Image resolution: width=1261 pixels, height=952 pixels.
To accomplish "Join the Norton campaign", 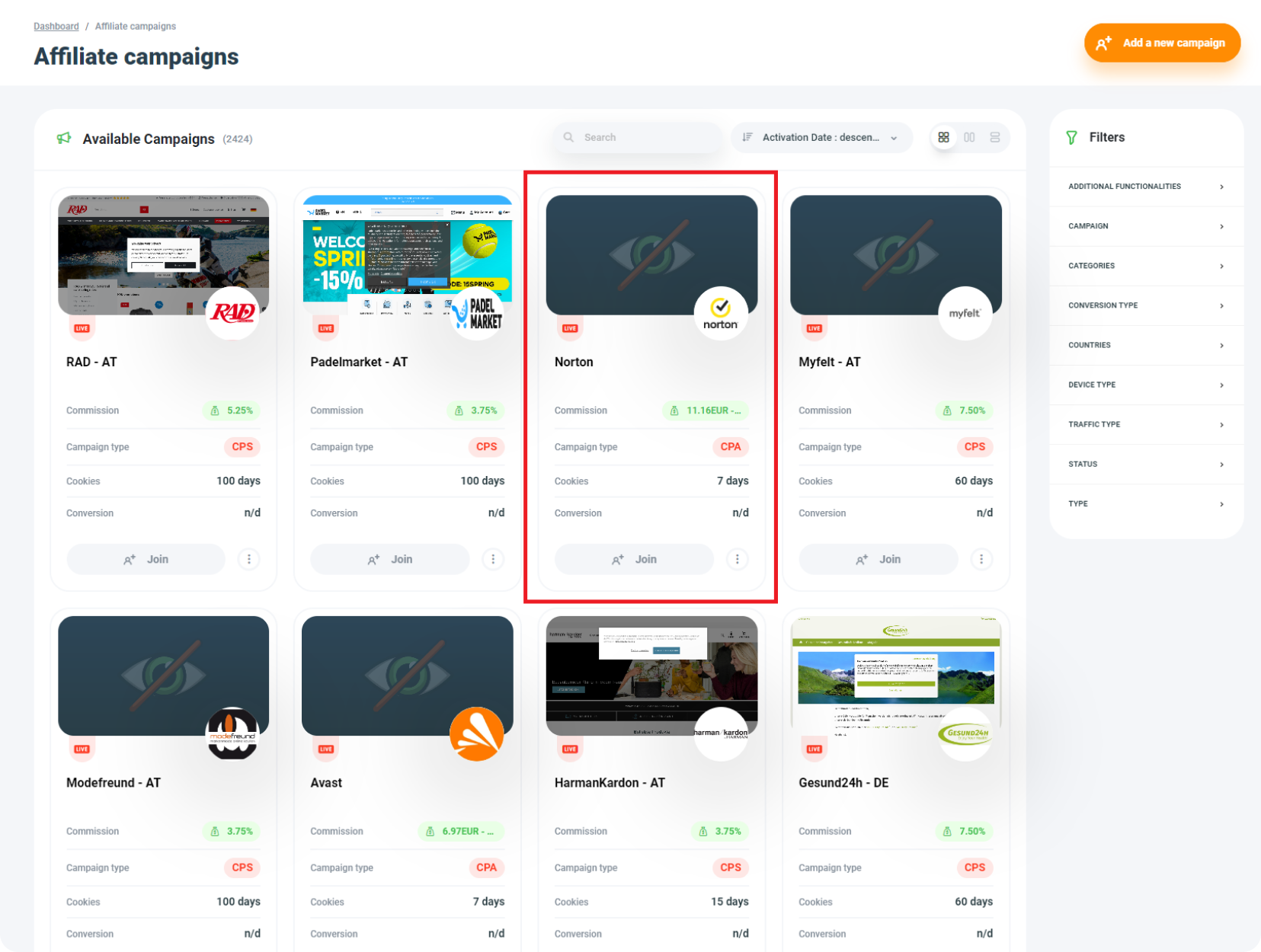I will tap(633, 559).
